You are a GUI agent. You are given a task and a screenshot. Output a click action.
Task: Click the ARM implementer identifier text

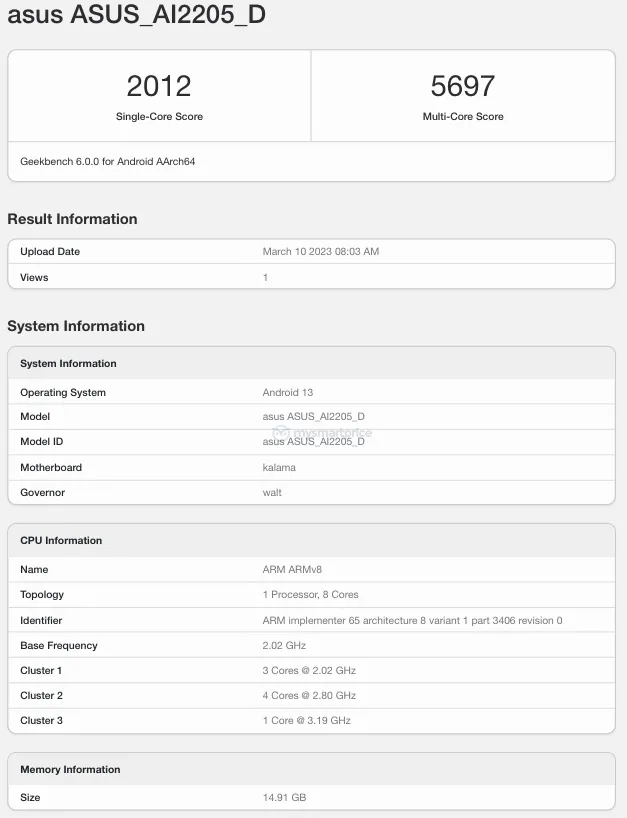pyautogui.click(x=412, y=621)
